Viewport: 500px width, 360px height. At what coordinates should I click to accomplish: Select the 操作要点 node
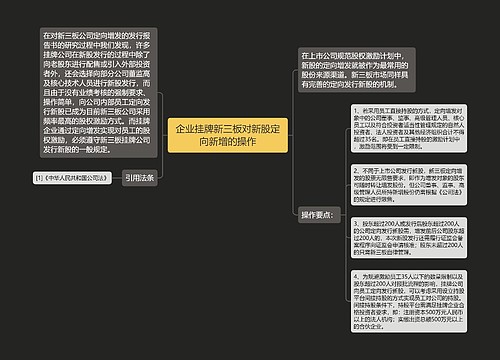(x=319, y=215)
